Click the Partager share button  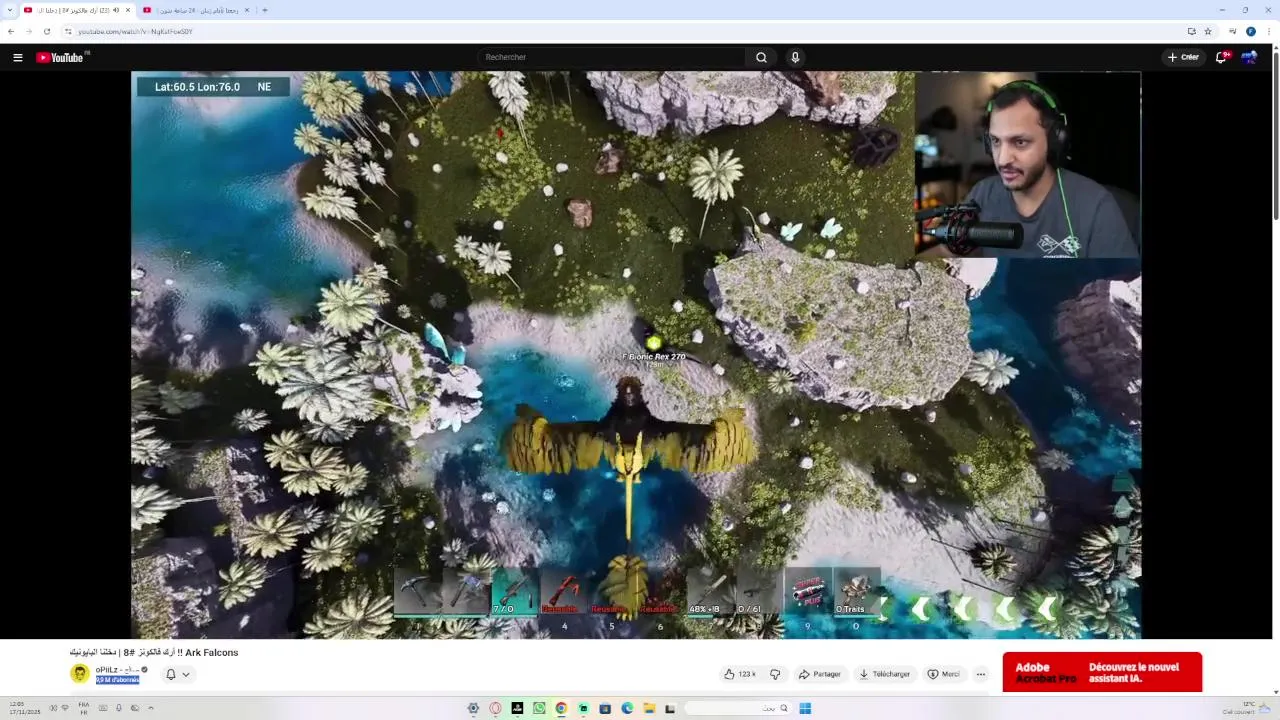820,674
